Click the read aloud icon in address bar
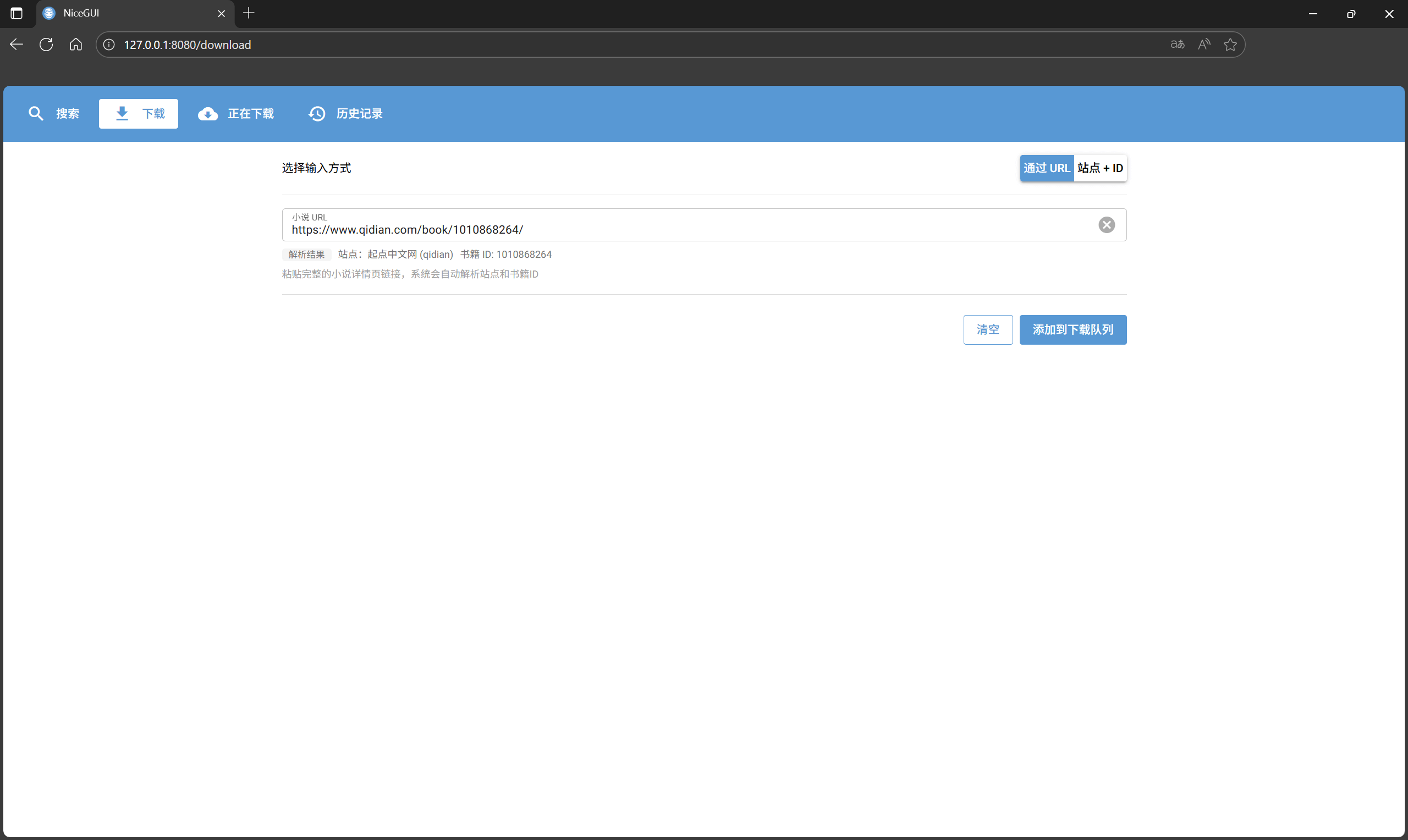Screen dimensions: 1408x840 point(1203,44)
